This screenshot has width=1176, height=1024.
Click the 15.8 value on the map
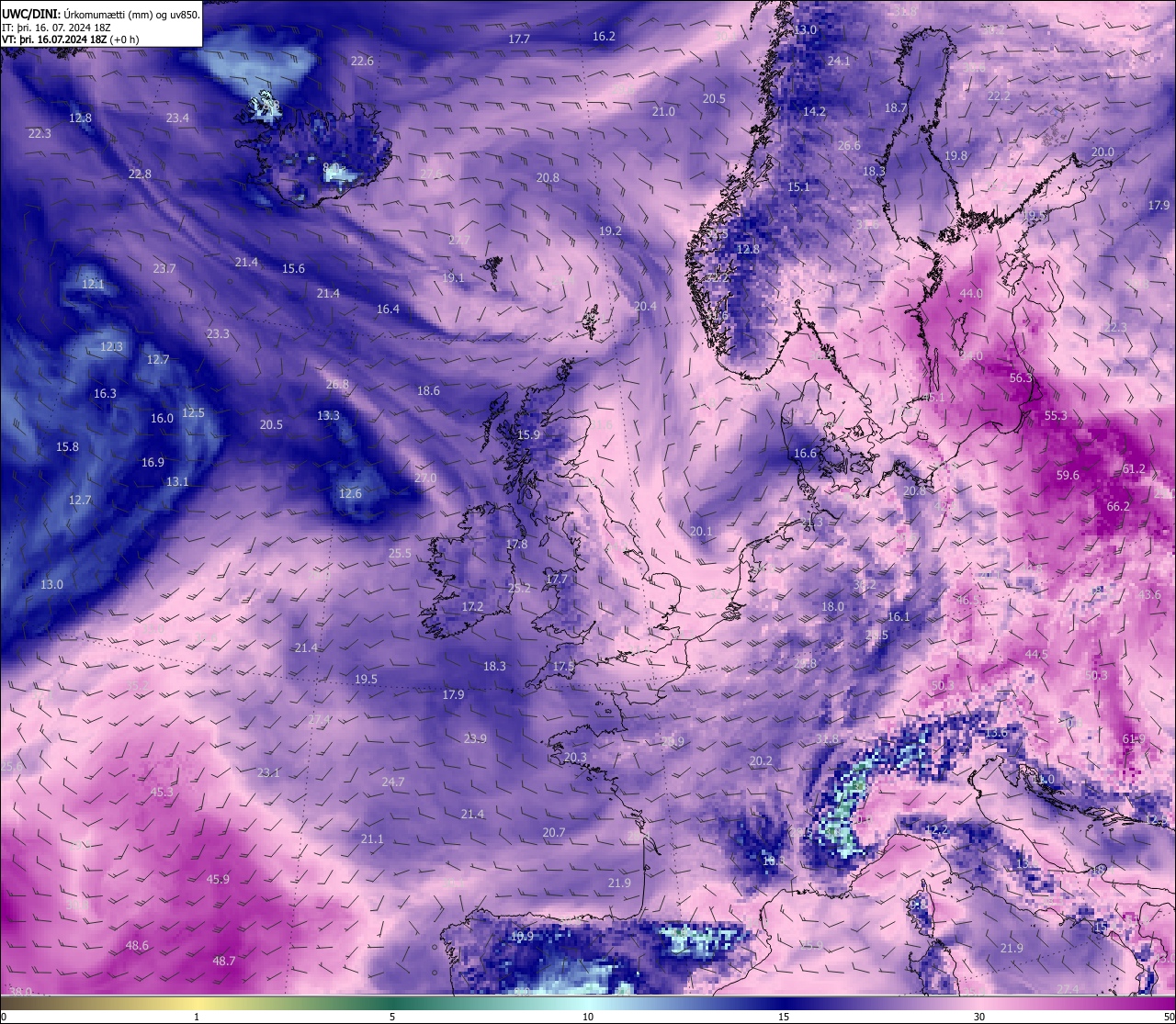[67, 446]
